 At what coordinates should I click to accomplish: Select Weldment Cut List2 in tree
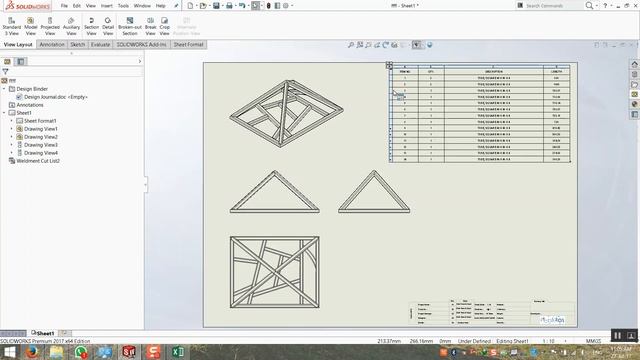[x=38, y=161]
